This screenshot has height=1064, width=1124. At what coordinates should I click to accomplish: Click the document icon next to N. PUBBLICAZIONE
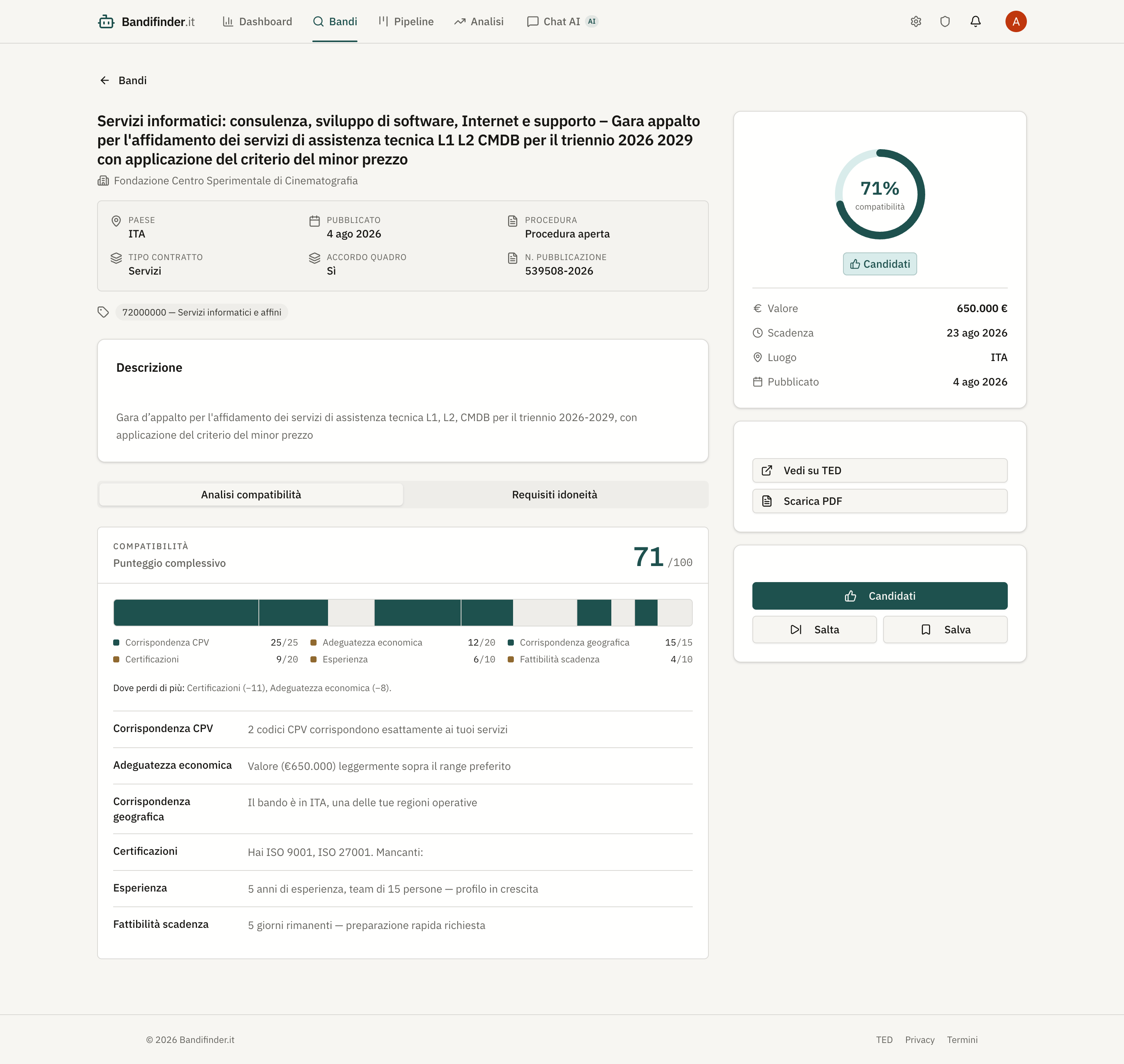pos(512,258)
